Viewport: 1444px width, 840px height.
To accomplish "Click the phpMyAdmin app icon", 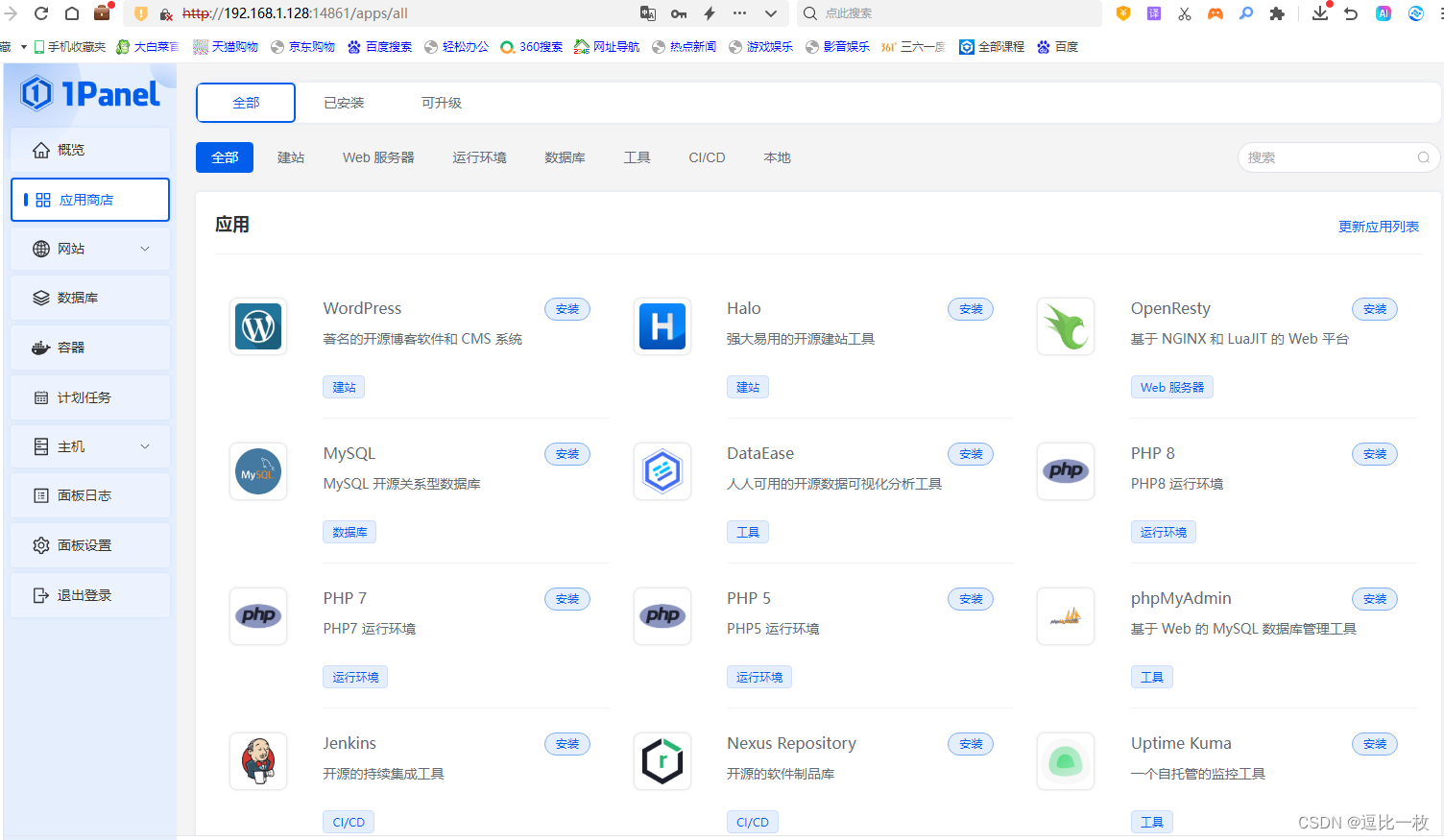I will 1066,616.
